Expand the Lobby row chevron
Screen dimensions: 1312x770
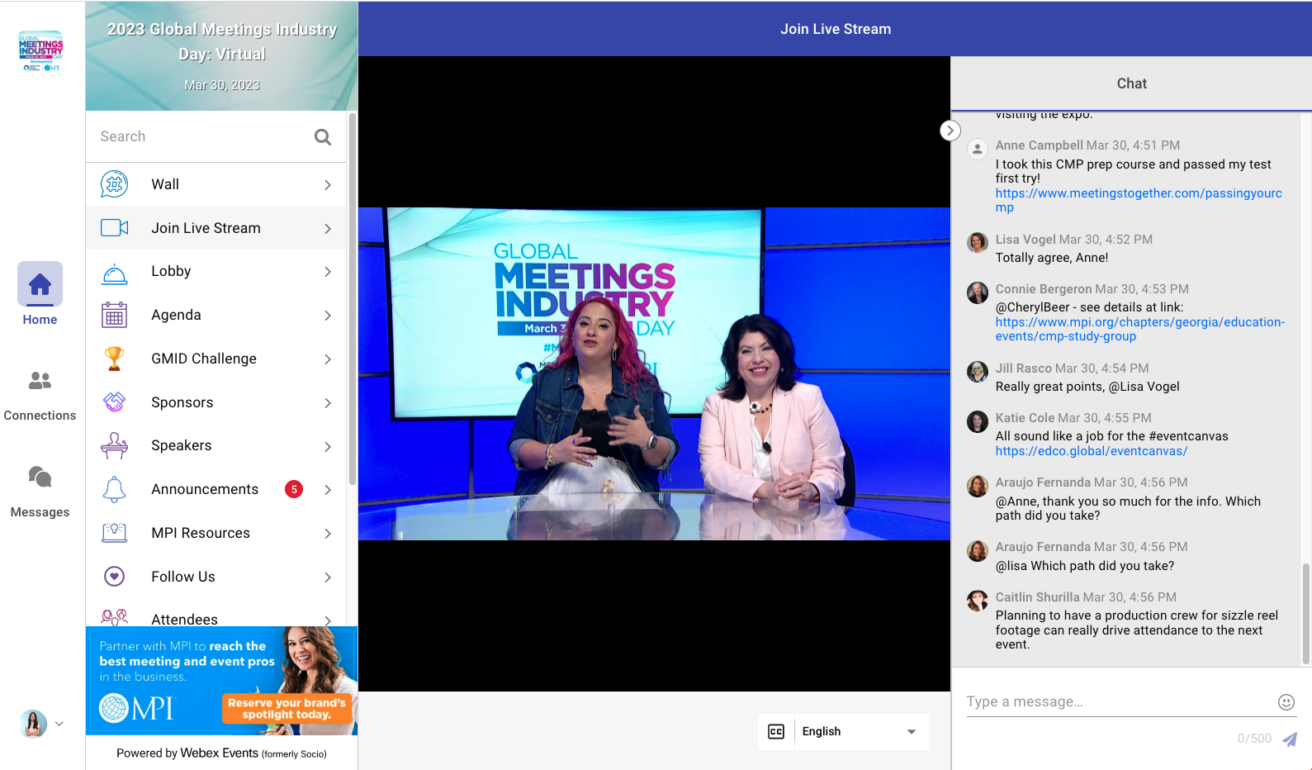coord(327,272)
